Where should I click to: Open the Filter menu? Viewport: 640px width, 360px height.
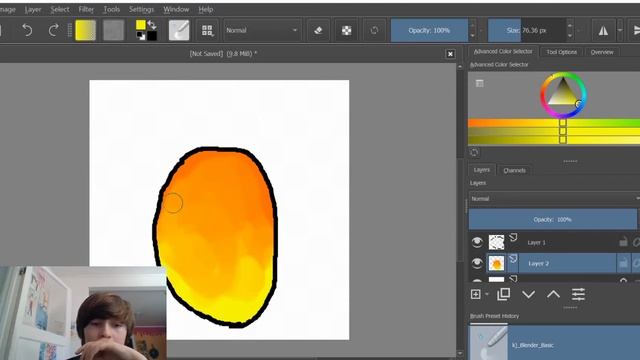tap(86, 9)
